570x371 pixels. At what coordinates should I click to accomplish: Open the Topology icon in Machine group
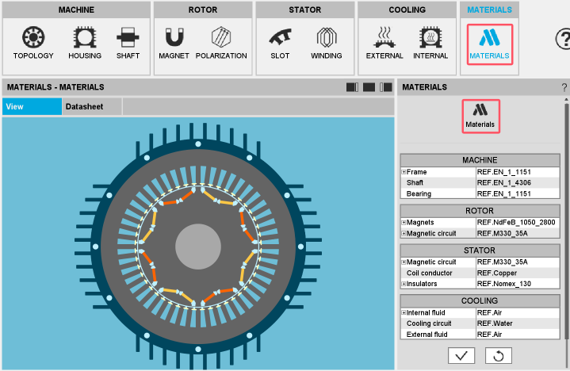tap(33, 43)
